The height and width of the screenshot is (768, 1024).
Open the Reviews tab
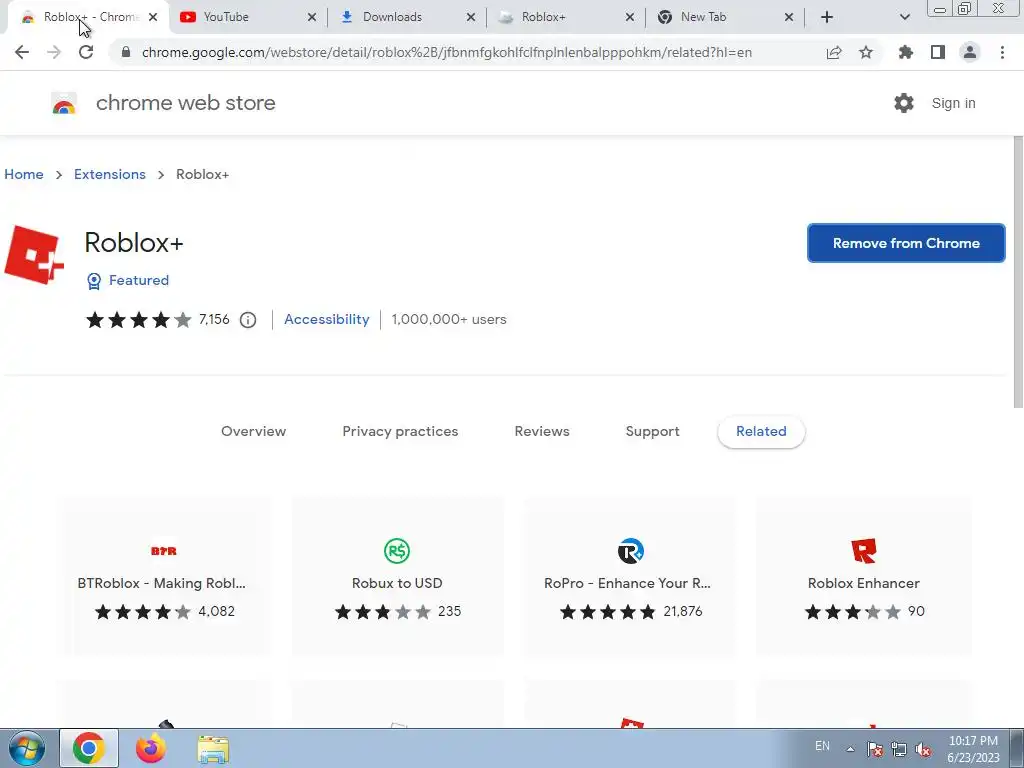click(x=542, y=432)
